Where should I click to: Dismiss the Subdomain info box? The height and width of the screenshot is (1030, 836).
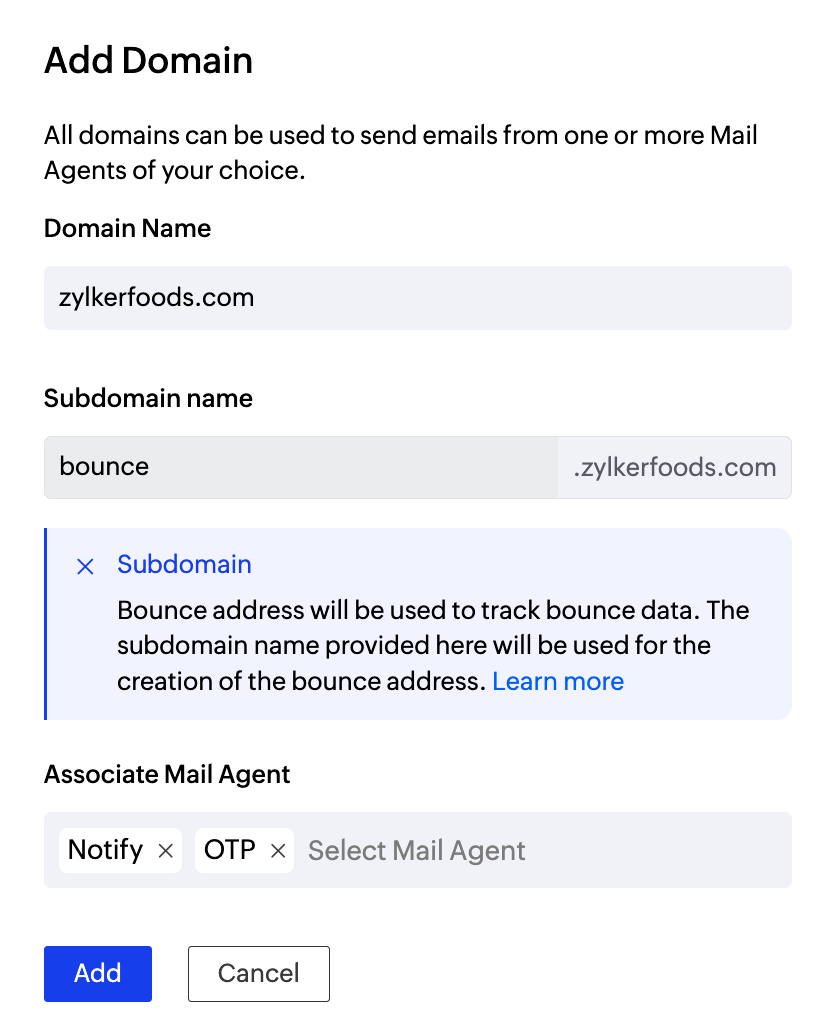click(86, 567)
